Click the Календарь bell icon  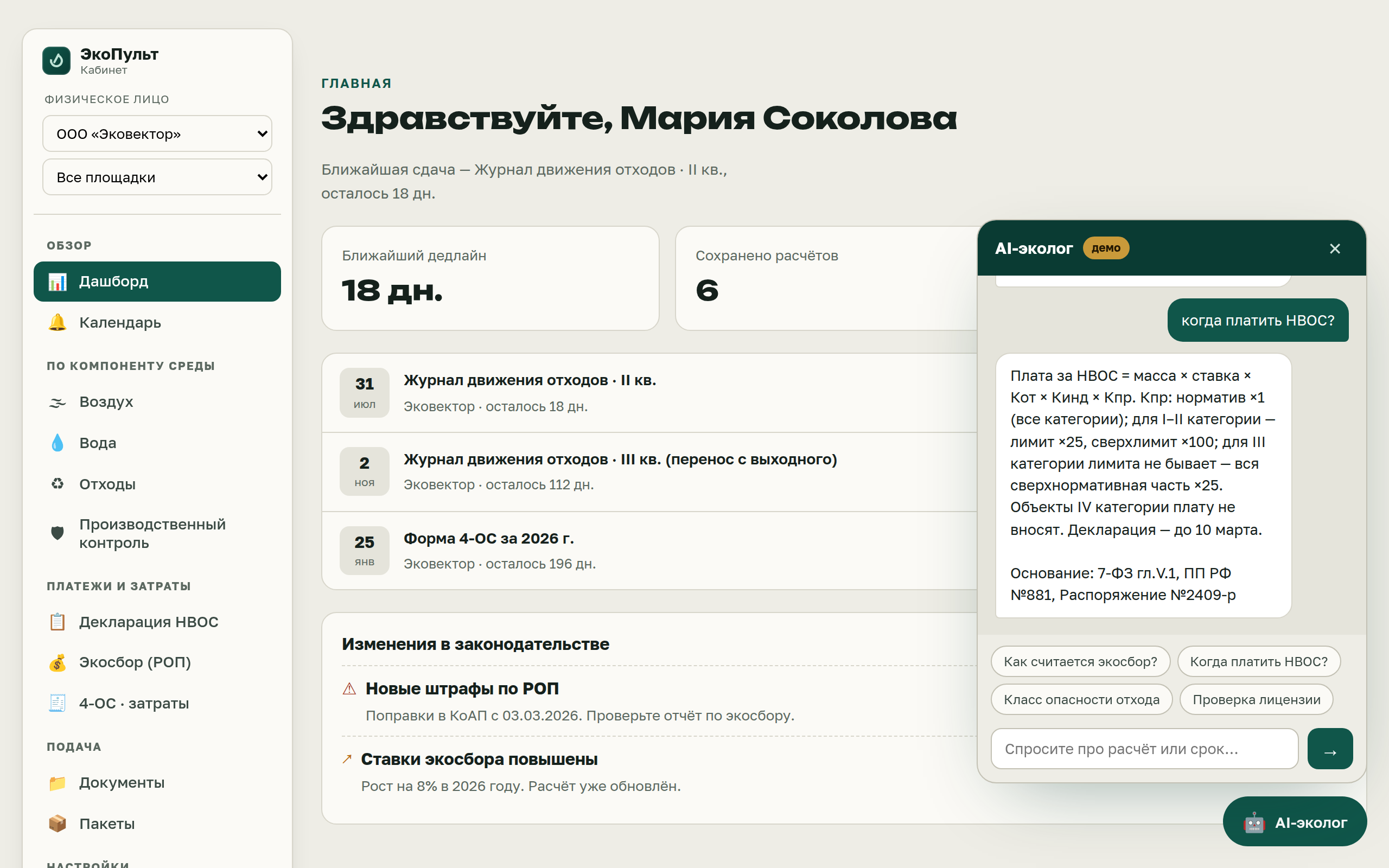pyautogui.click(x=58, y=323)
